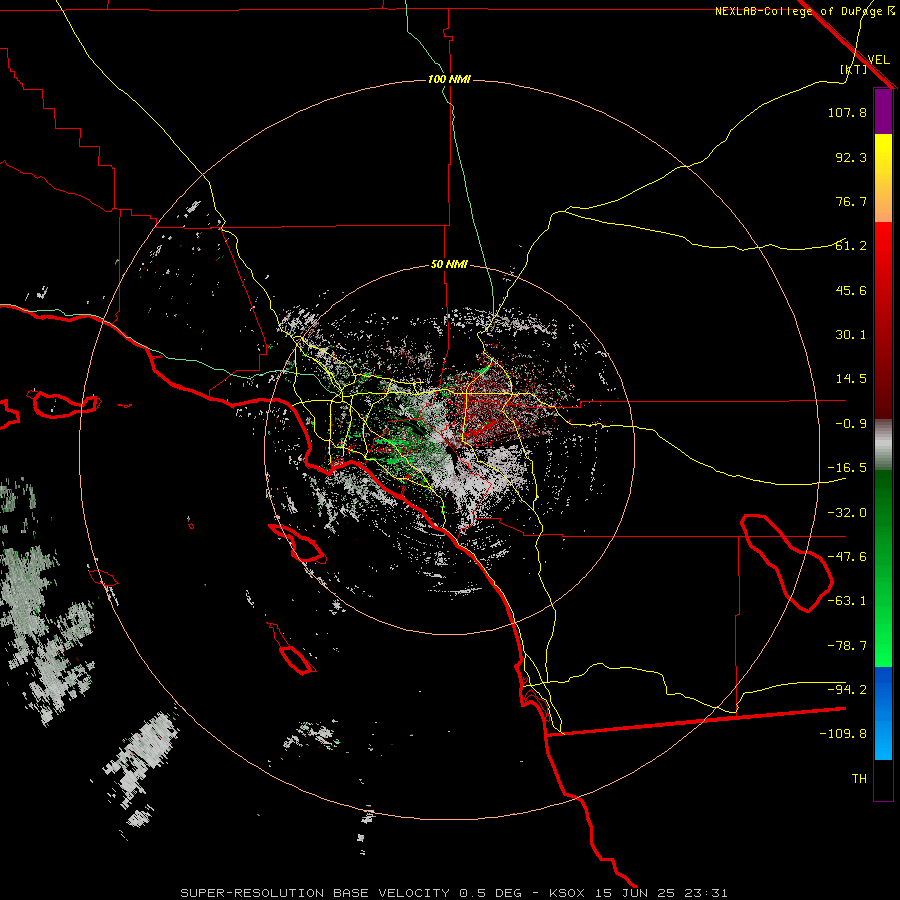This screenshot has width=900, height=900.
Task: Click the gray band of color bar
Action: [x=883, y=445]
